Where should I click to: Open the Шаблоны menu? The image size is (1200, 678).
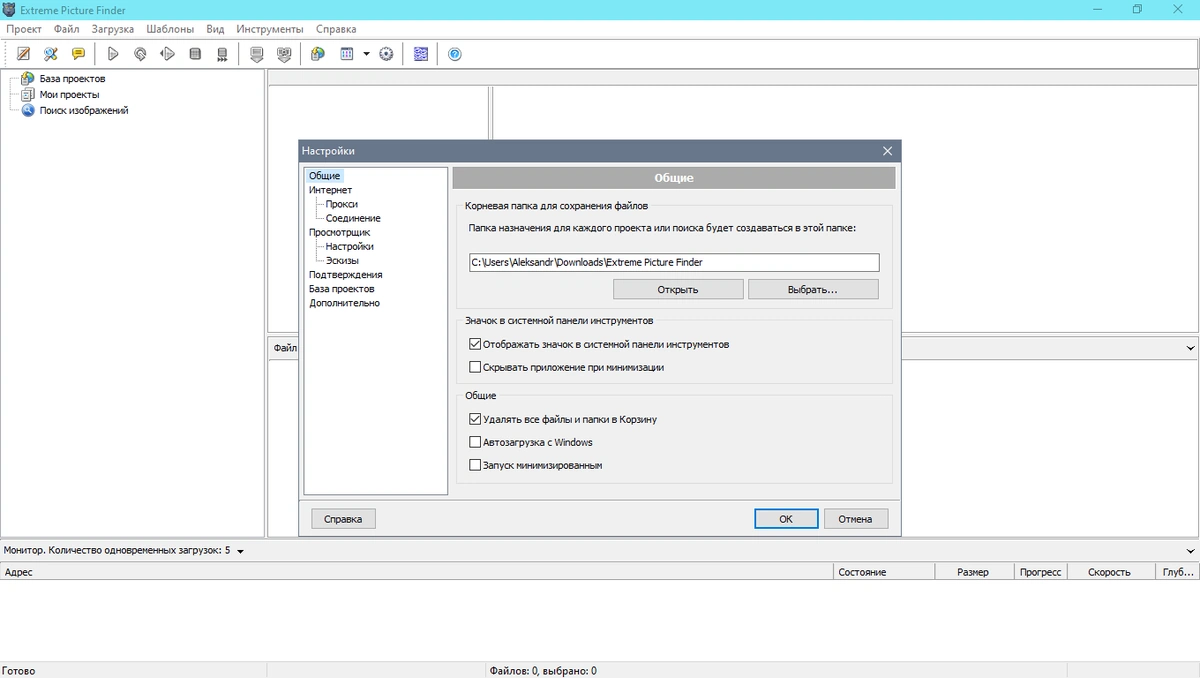pos(170,29)
